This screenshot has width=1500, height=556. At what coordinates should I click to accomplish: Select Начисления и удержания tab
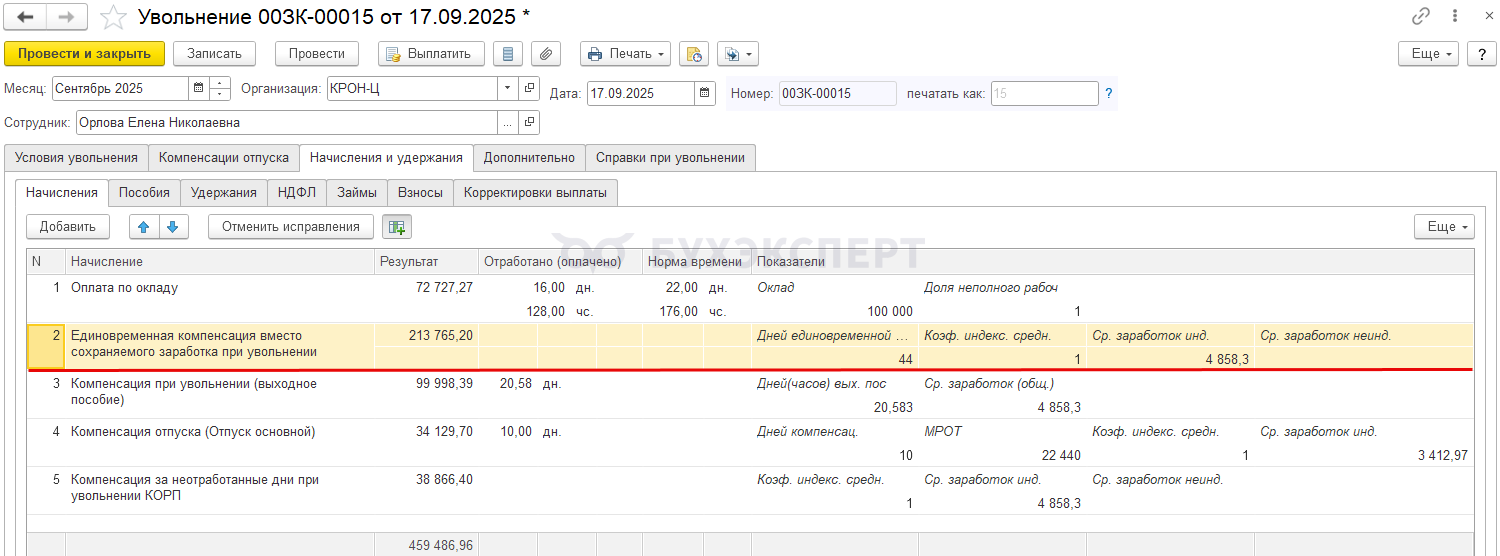point(386,157)
